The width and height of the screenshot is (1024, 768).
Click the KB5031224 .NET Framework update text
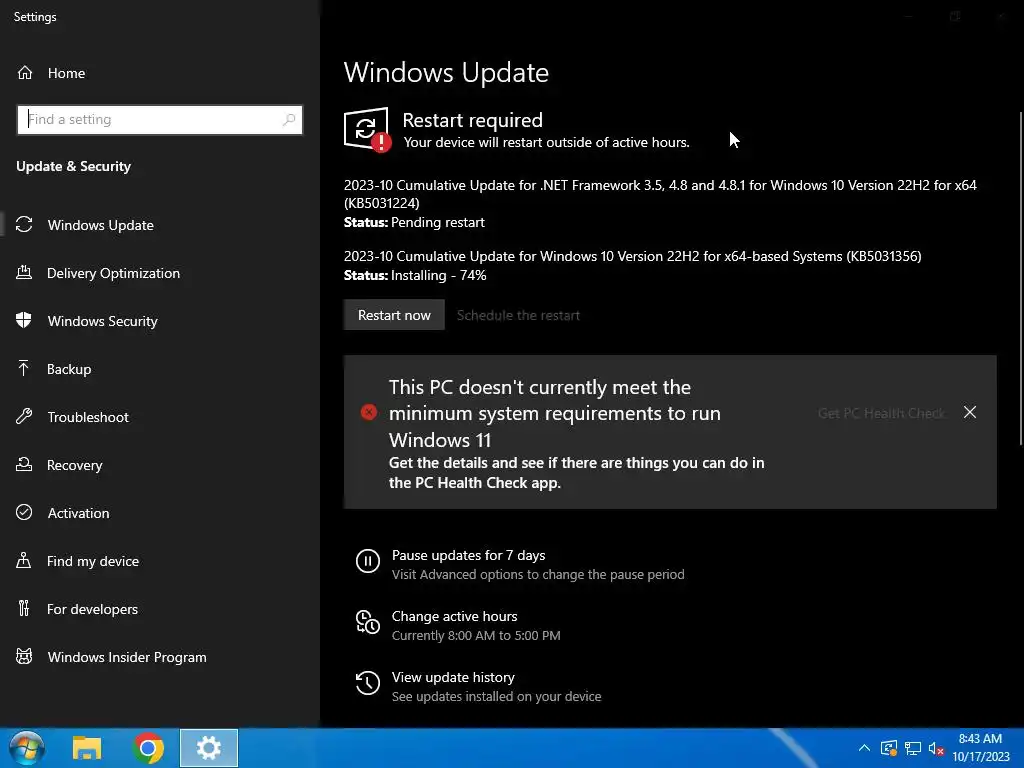click(x=660, y=194)
